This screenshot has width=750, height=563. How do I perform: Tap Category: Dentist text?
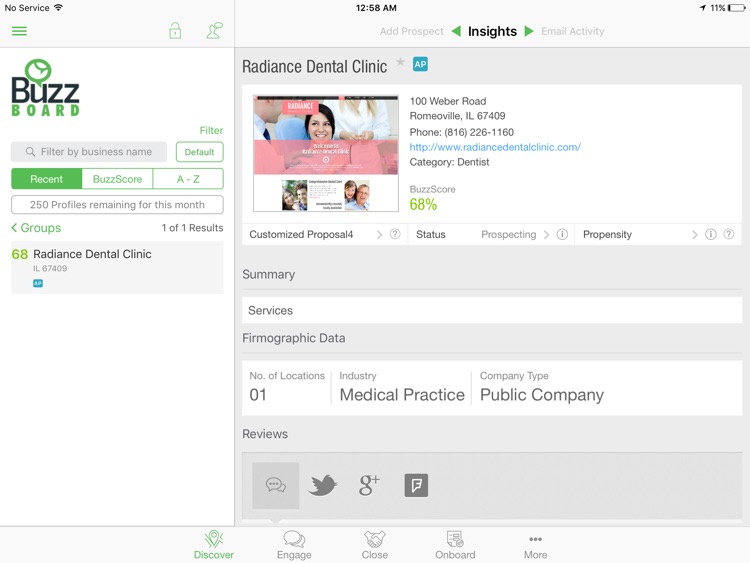pyautogui.click(x=449, y=162)
